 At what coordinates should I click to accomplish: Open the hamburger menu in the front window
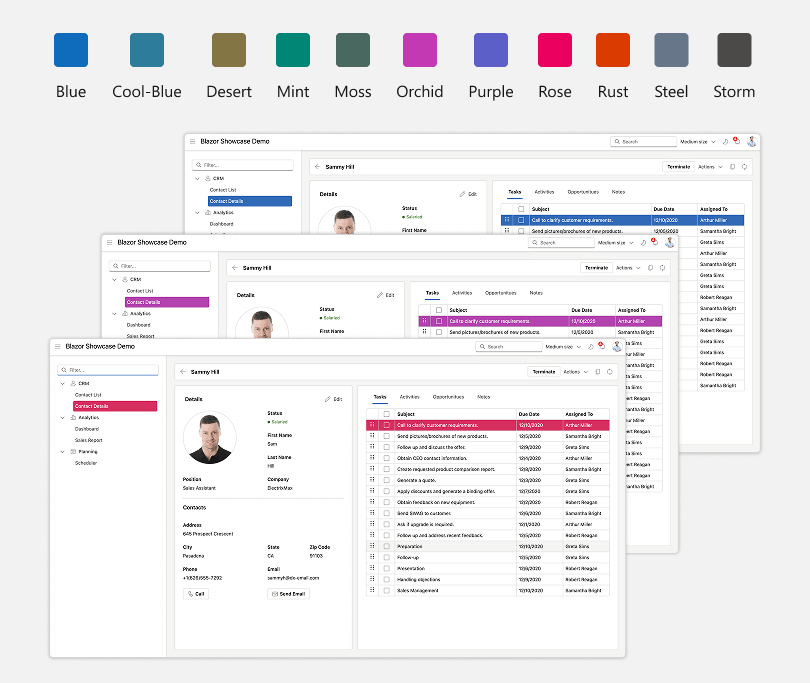click(x=60, y=346)
